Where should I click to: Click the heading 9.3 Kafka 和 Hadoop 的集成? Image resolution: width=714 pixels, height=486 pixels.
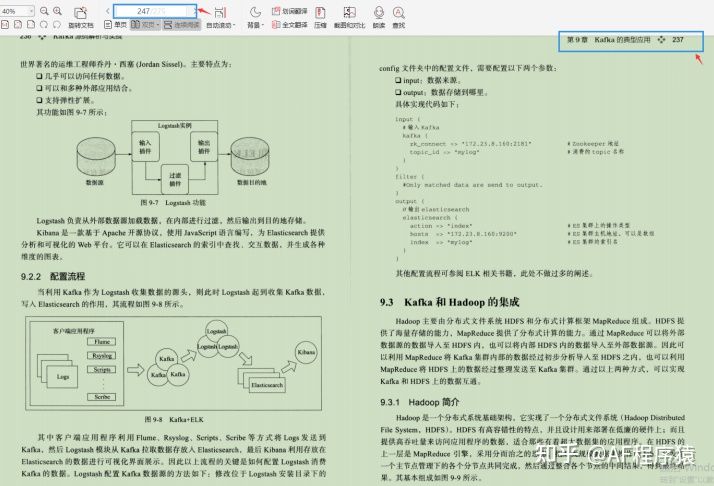coord(449,302)
